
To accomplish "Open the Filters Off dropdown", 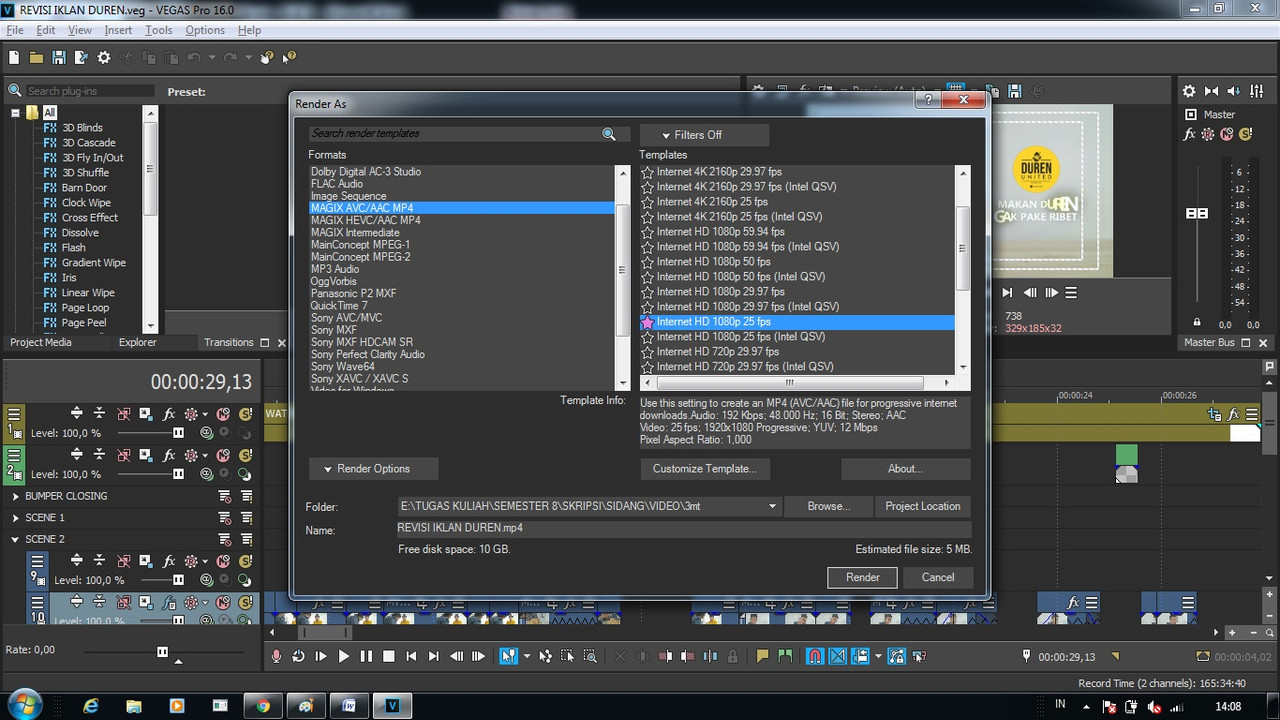I will click(x=705, y=135).
